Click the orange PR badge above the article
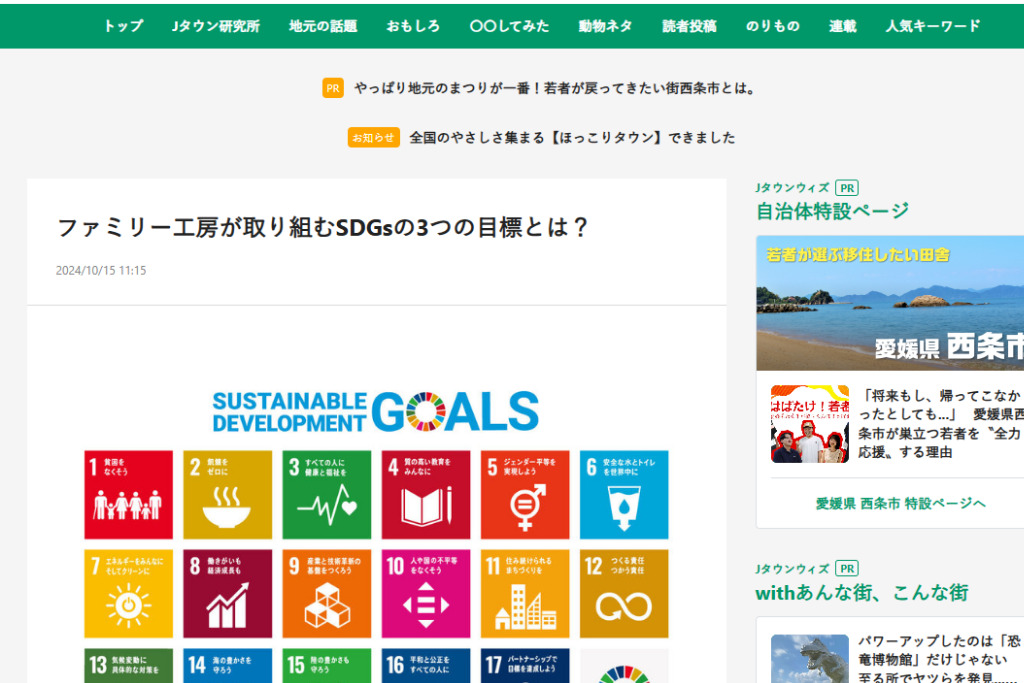Viewport: 1024px width, 683px height. tap(333, 88)
